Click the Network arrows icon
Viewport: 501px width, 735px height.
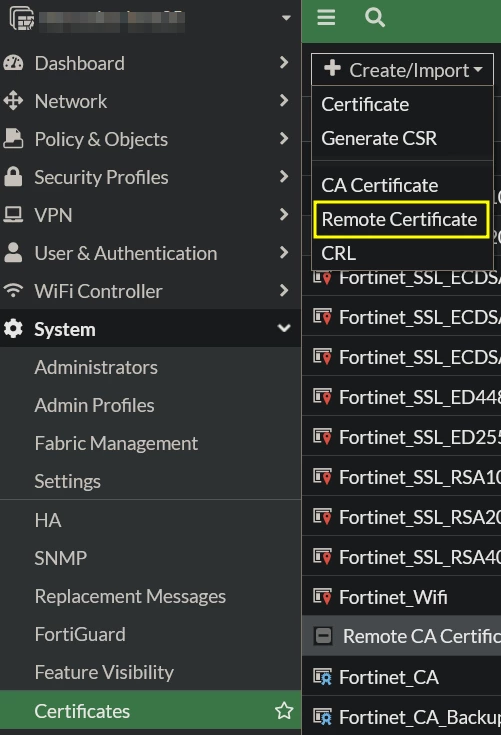[x=13, y=101]
